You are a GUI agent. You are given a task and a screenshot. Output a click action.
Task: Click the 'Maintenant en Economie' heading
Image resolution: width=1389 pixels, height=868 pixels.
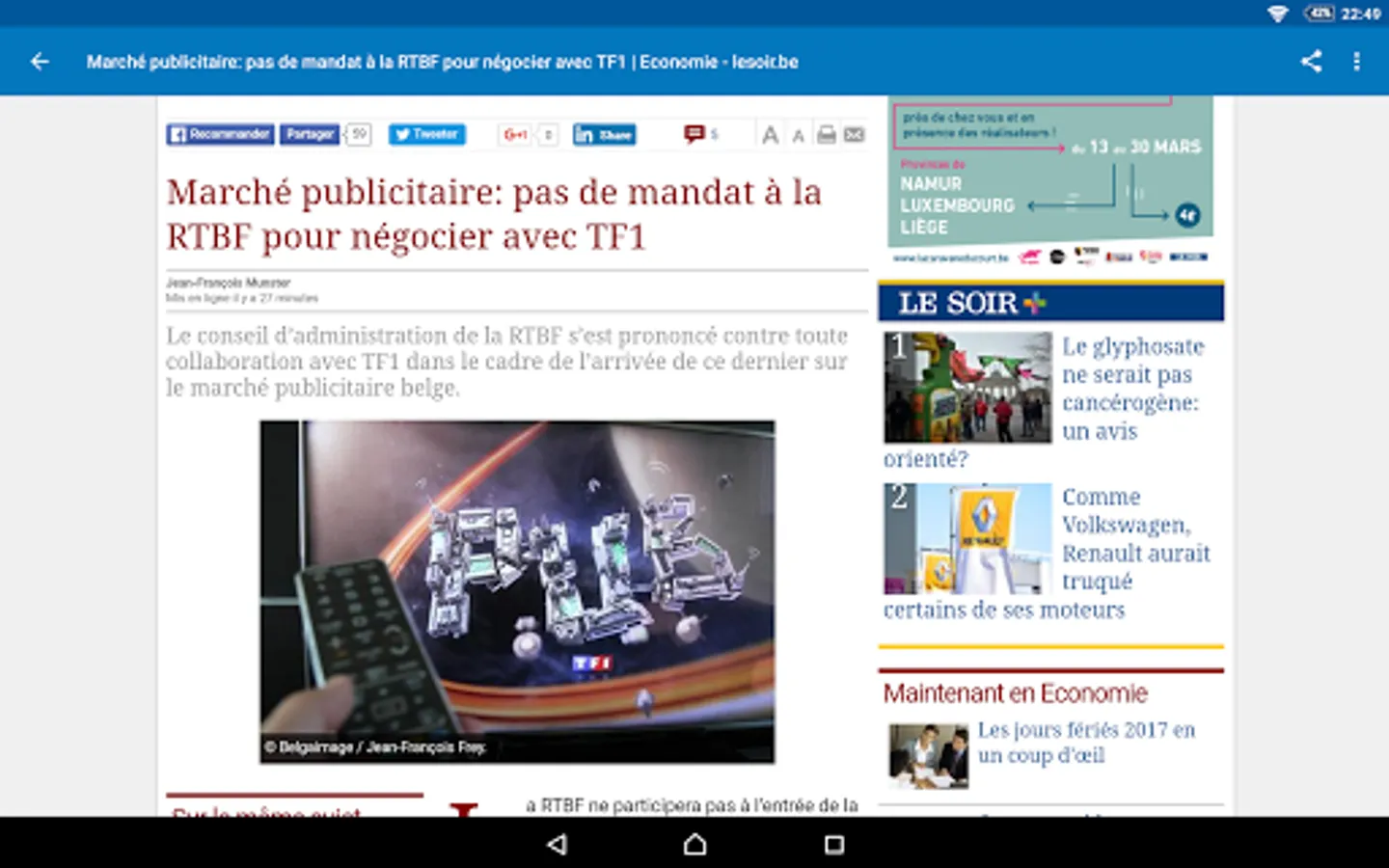pos(1015,693)
